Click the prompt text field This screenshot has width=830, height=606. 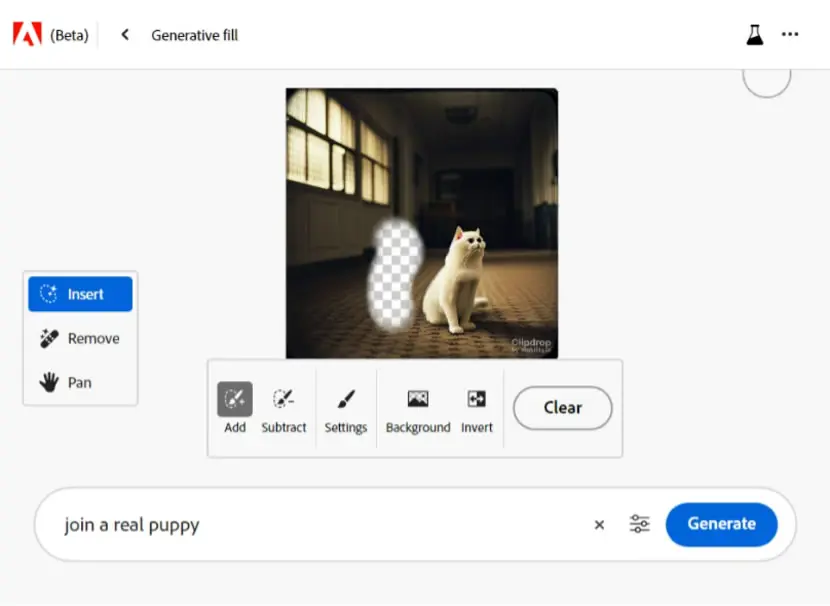point(323,524)
